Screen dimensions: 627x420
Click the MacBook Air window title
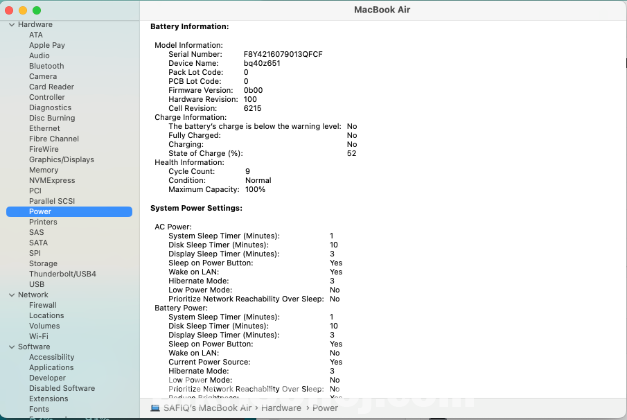pyautogui.click(x=382, y=10)
